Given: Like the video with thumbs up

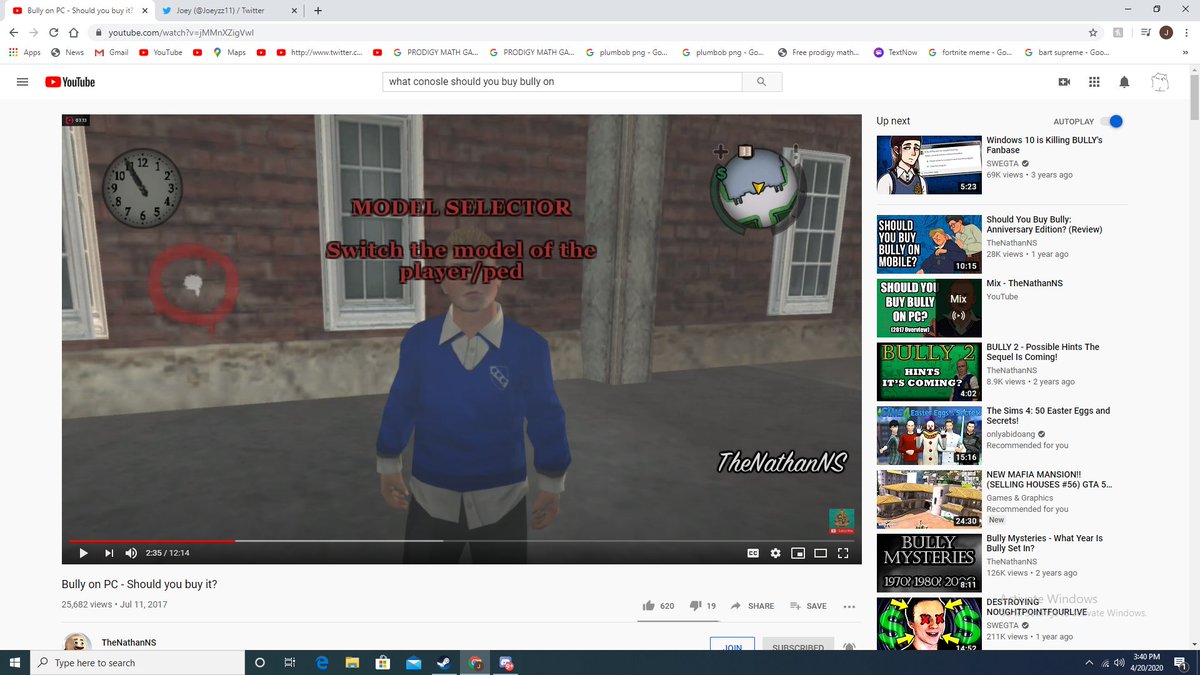Looking at the screenshot, I should click(x=659, y=606).
